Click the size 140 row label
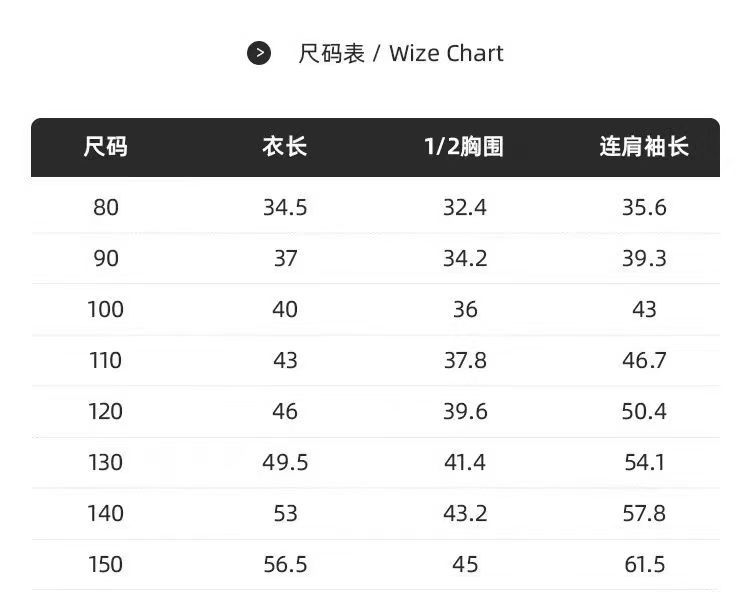Viewport: 750px width, 608px height. tap(105, 514)
